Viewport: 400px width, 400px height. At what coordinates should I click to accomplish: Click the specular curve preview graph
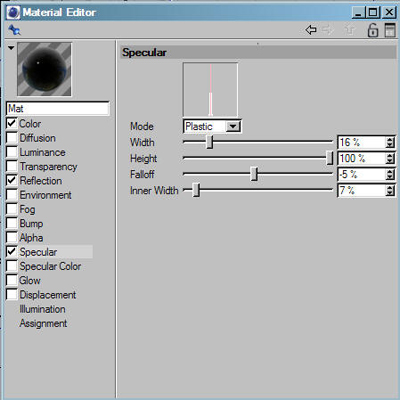pyautogui.click(x=210, y=89)
